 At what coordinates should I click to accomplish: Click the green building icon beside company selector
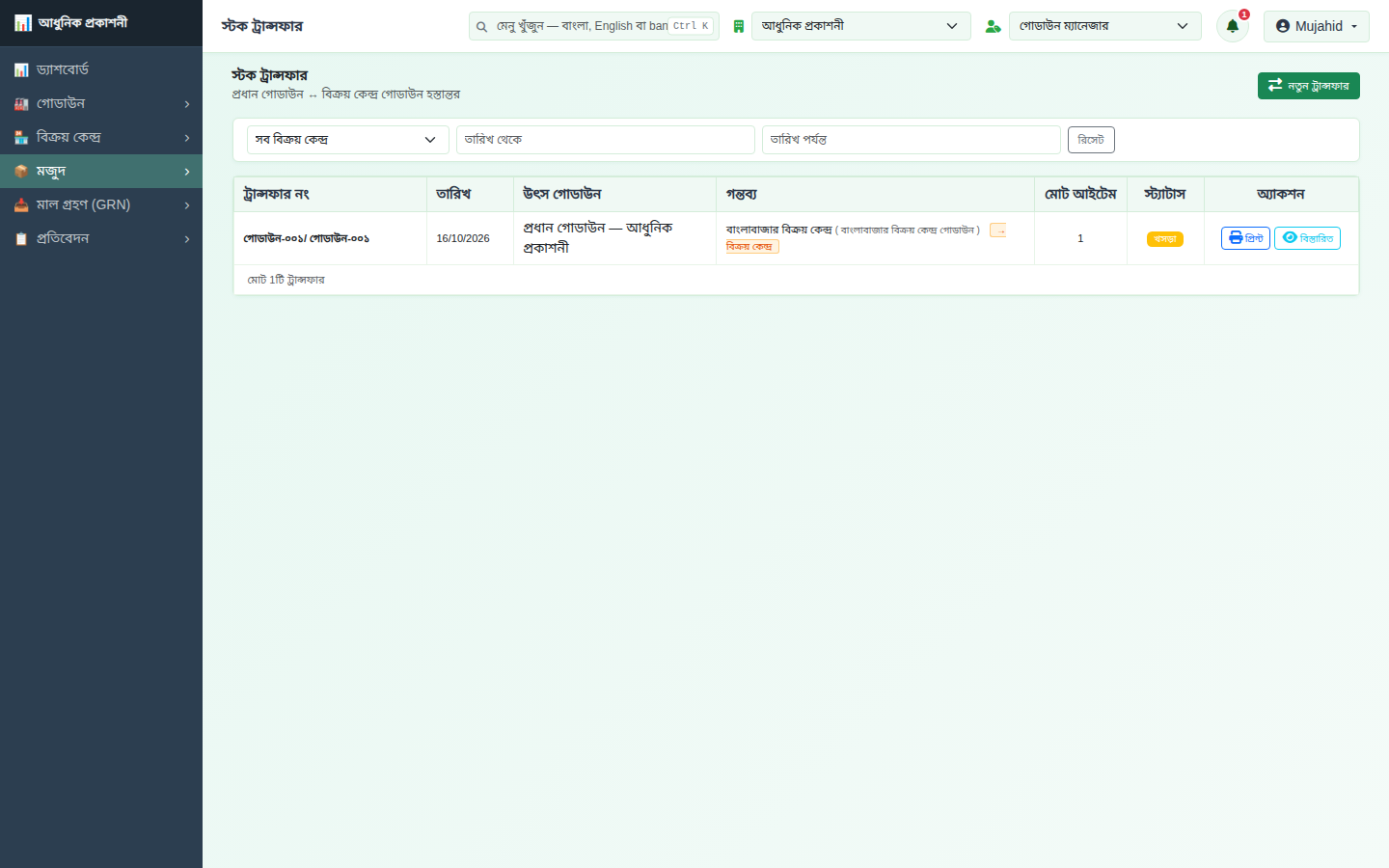(x=738, y=26)
